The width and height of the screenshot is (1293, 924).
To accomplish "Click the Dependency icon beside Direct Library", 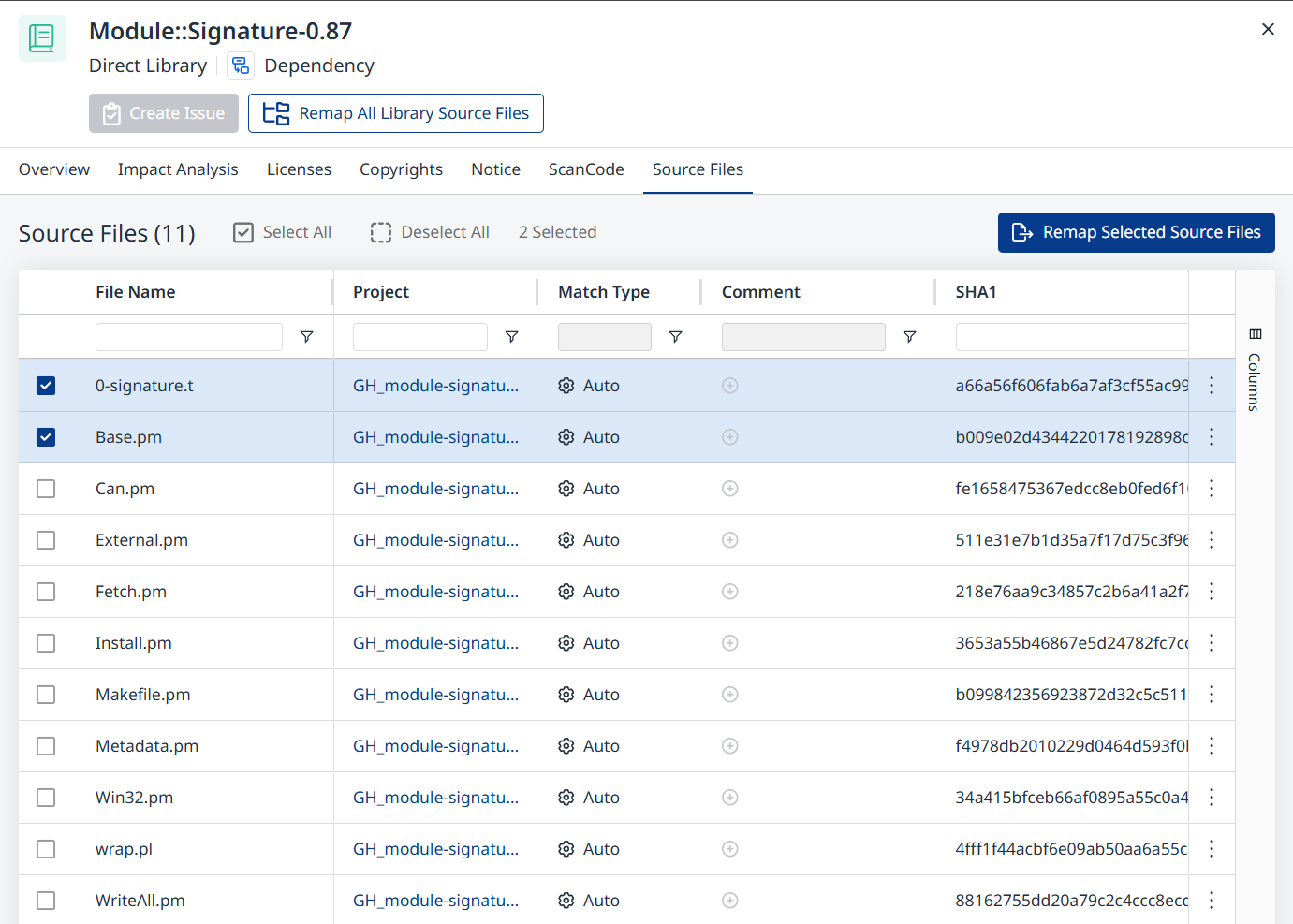I will pos(241,66).
